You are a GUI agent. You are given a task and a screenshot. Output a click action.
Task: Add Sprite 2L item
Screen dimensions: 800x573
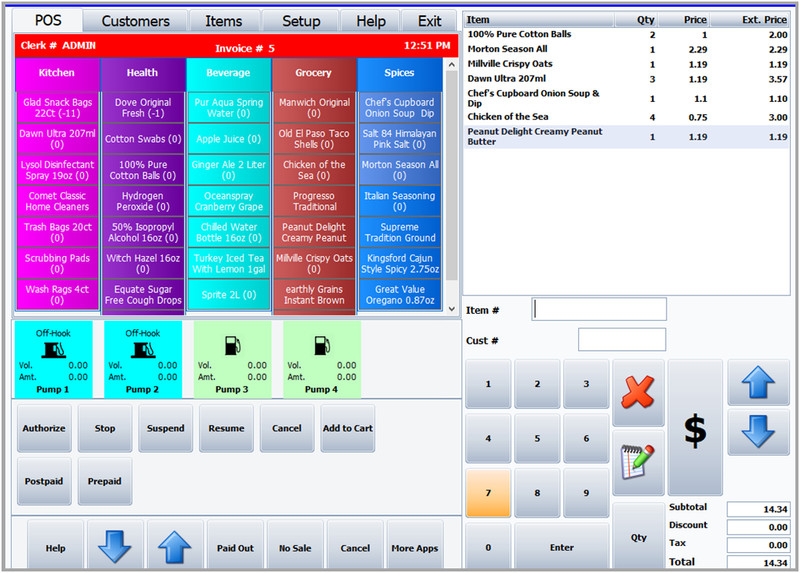[x=229, y=294]
